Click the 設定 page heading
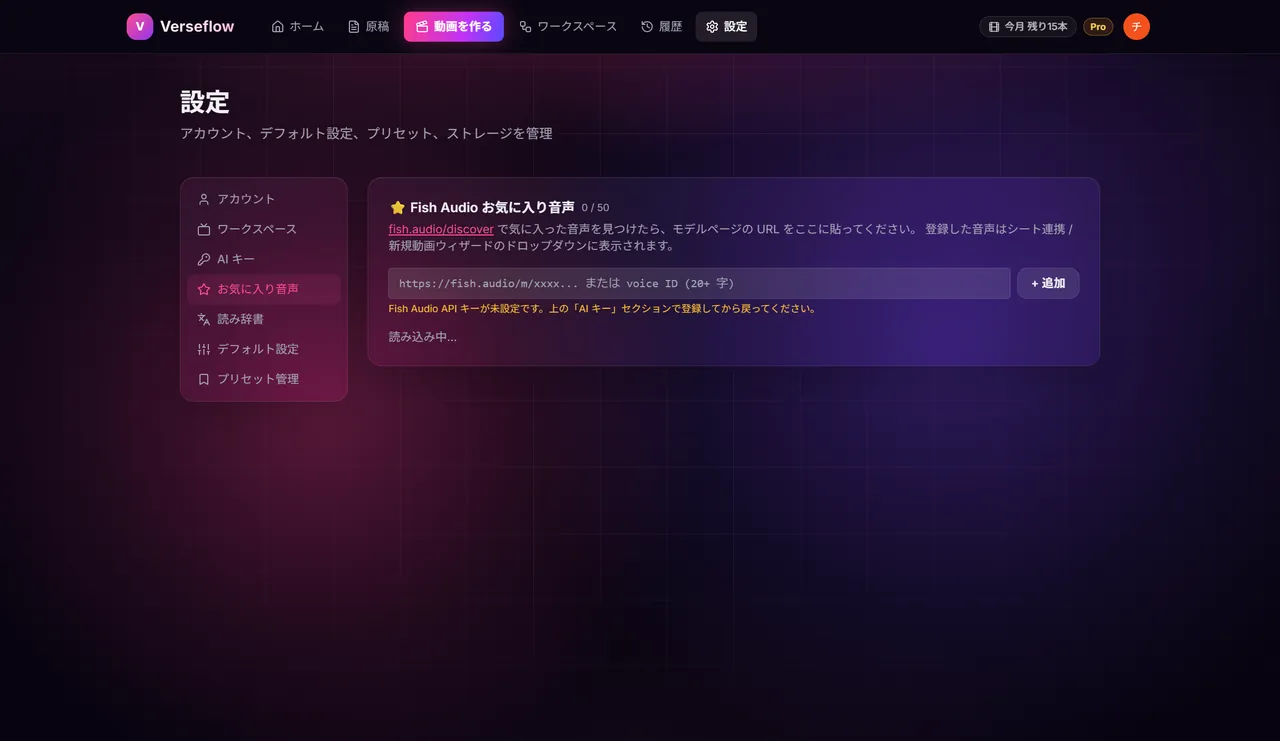1280x741 pixels. pyautogui.click(x=205, y=102)
